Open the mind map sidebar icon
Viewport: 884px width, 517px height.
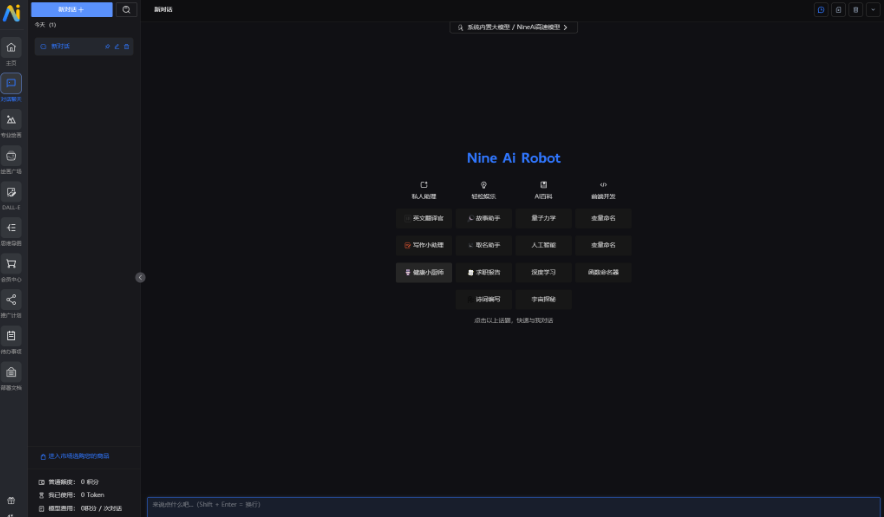coord(11,228)
